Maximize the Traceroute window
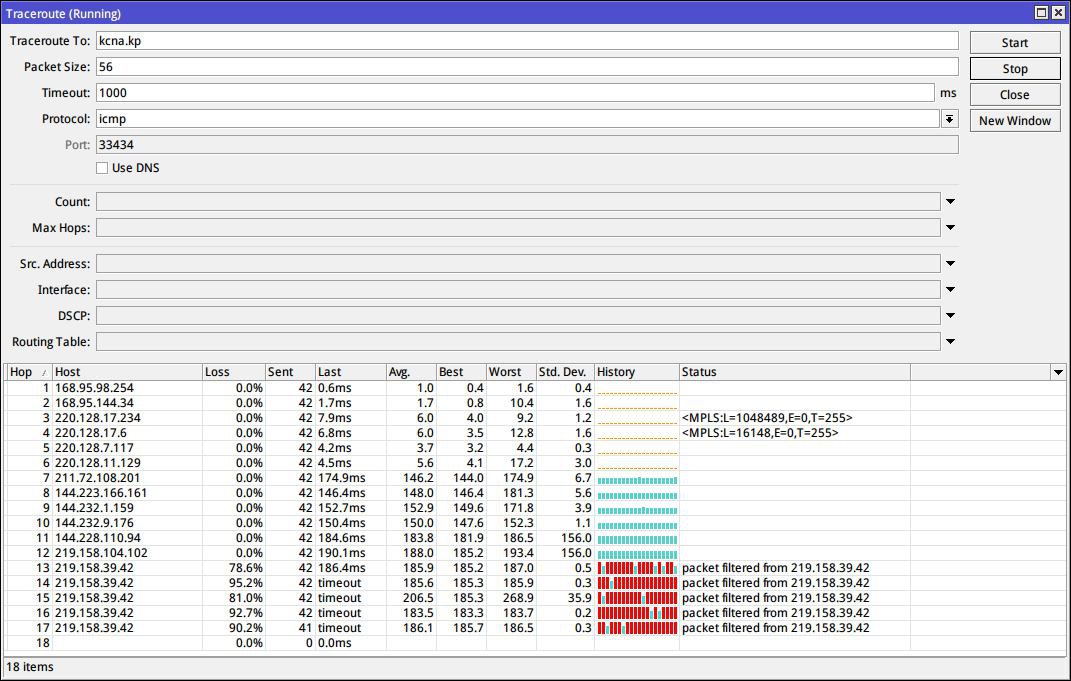The width and height of the screenshot is (1071, 681). click(1041, 13)
